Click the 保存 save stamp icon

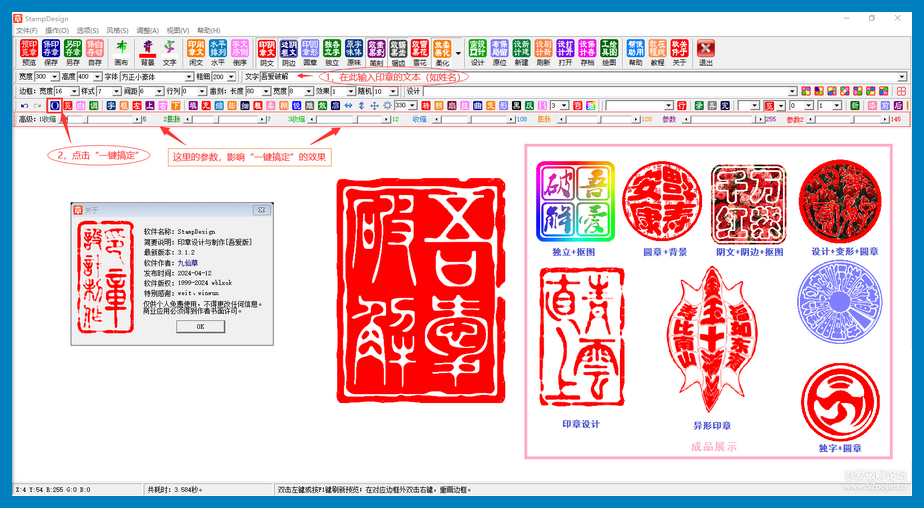pos(51,50)
